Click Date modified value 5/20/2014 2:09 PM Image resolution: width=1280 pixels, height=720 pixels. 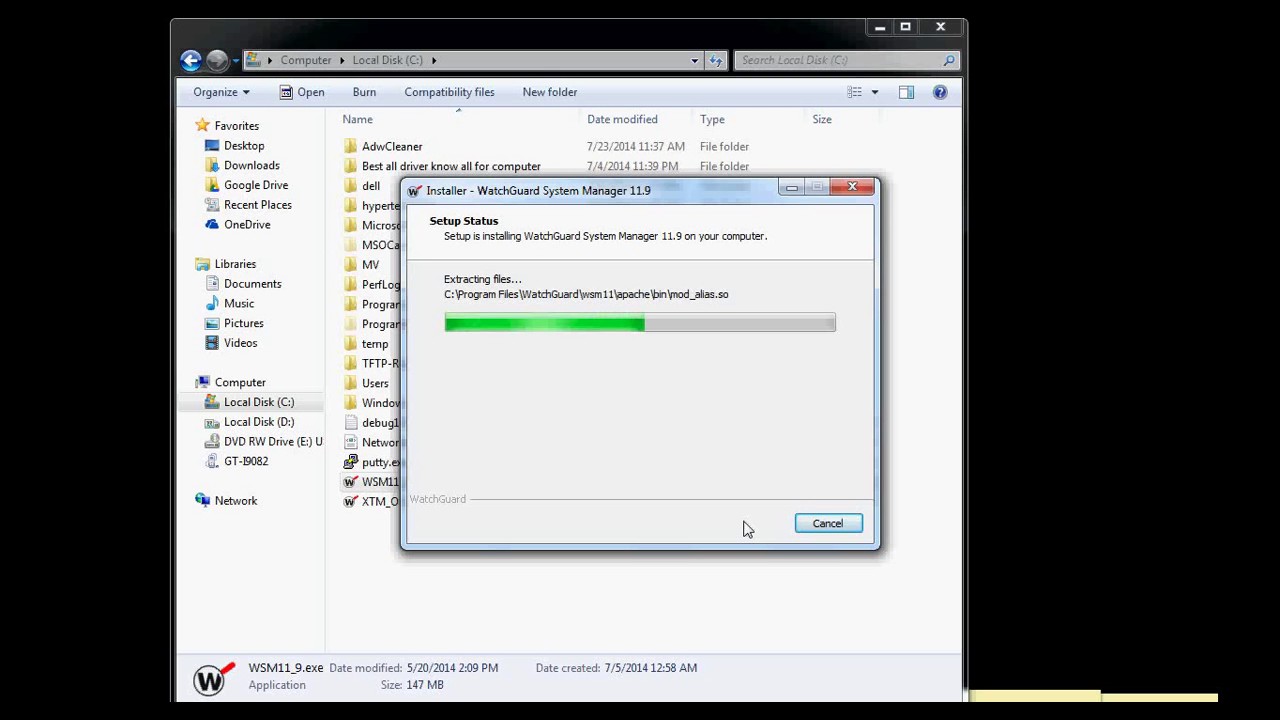pos(452,668)
